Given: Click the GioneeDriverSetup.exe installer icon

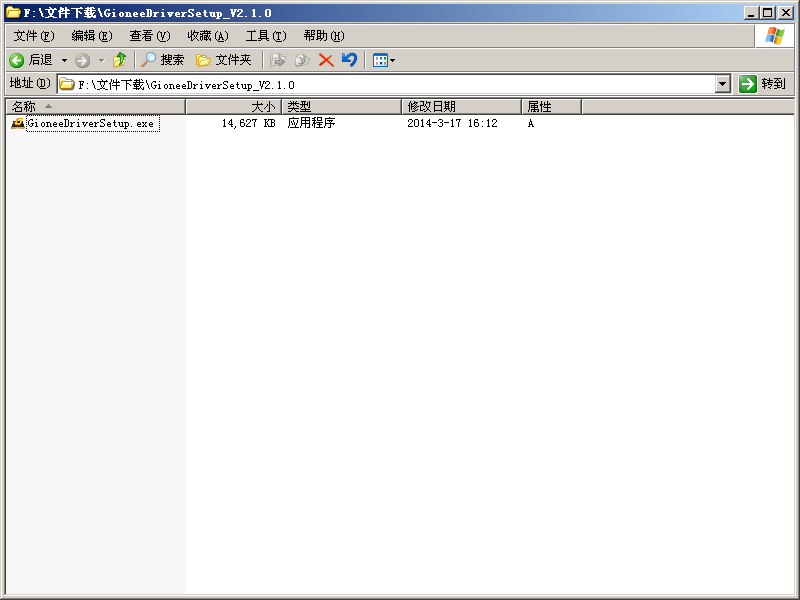Looking at the screenshot, I should 18,123.
